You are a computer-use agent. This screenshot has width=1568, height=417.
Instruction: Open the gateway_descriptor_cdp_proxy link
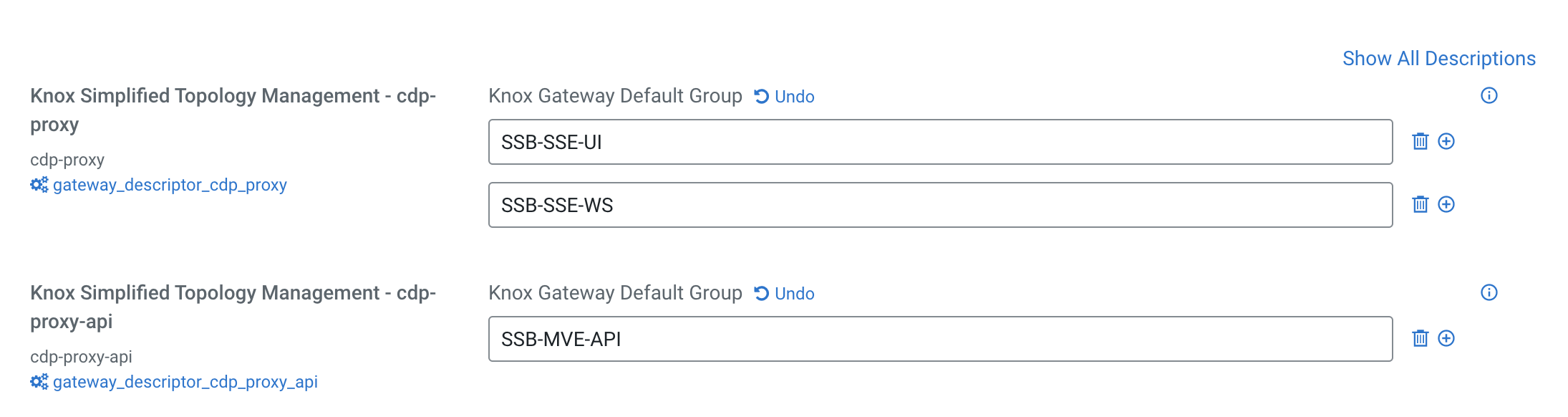coord(170,185)
